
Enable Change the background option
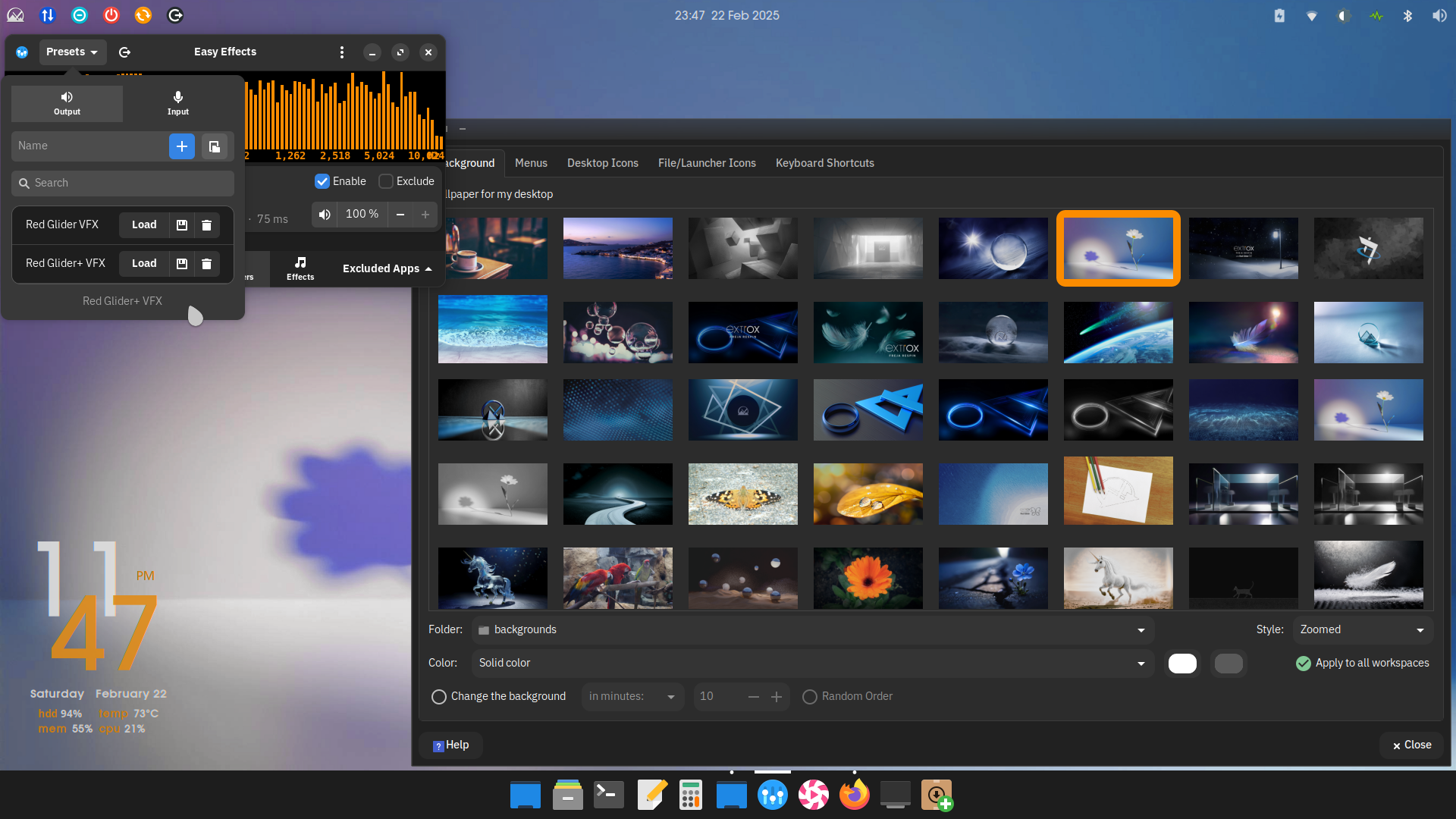439,697
